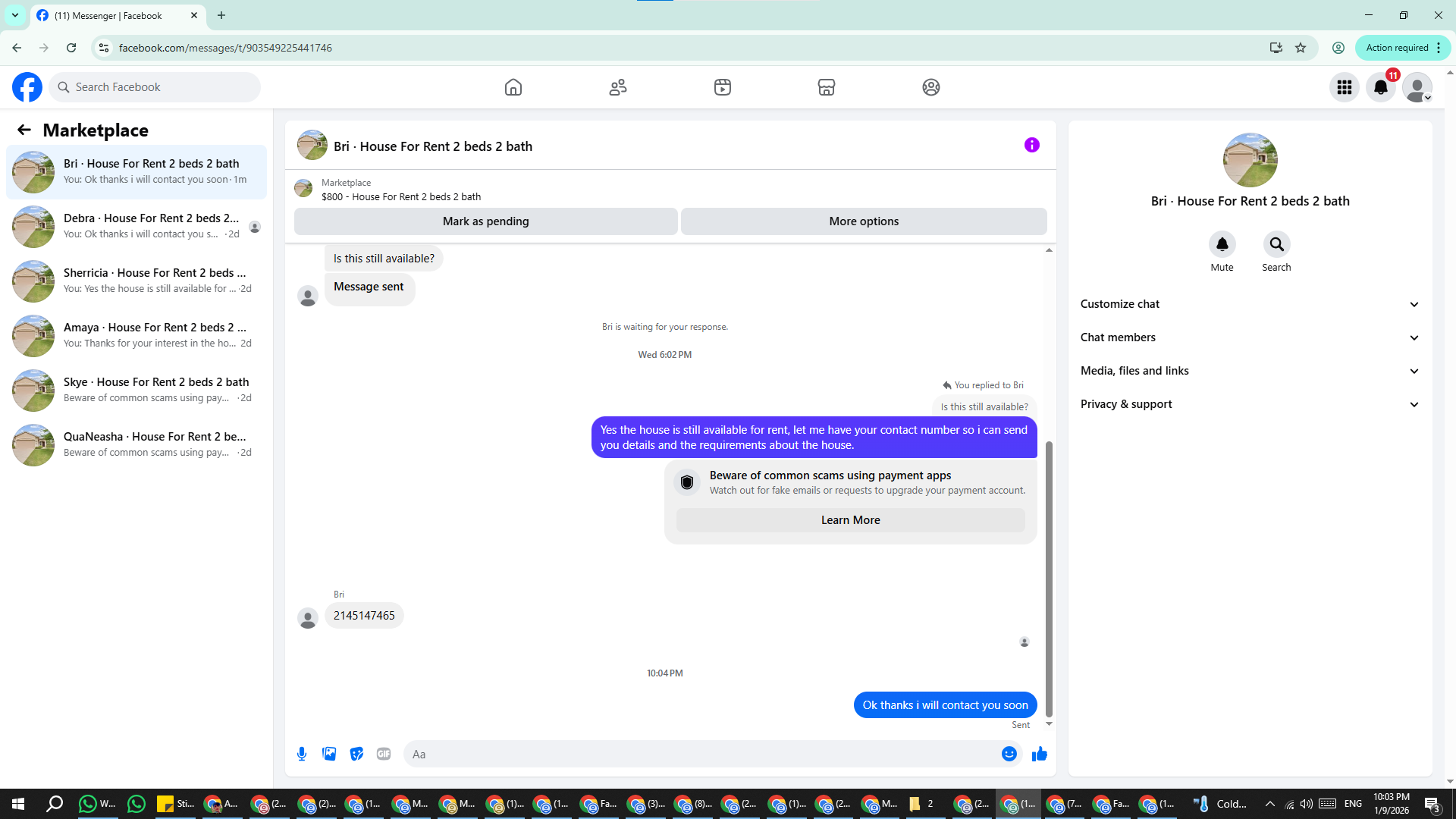Viewport: 1456px width, 819px height.
Task: Click the voice clip microphone icon
Action: [x=302, y=754]
